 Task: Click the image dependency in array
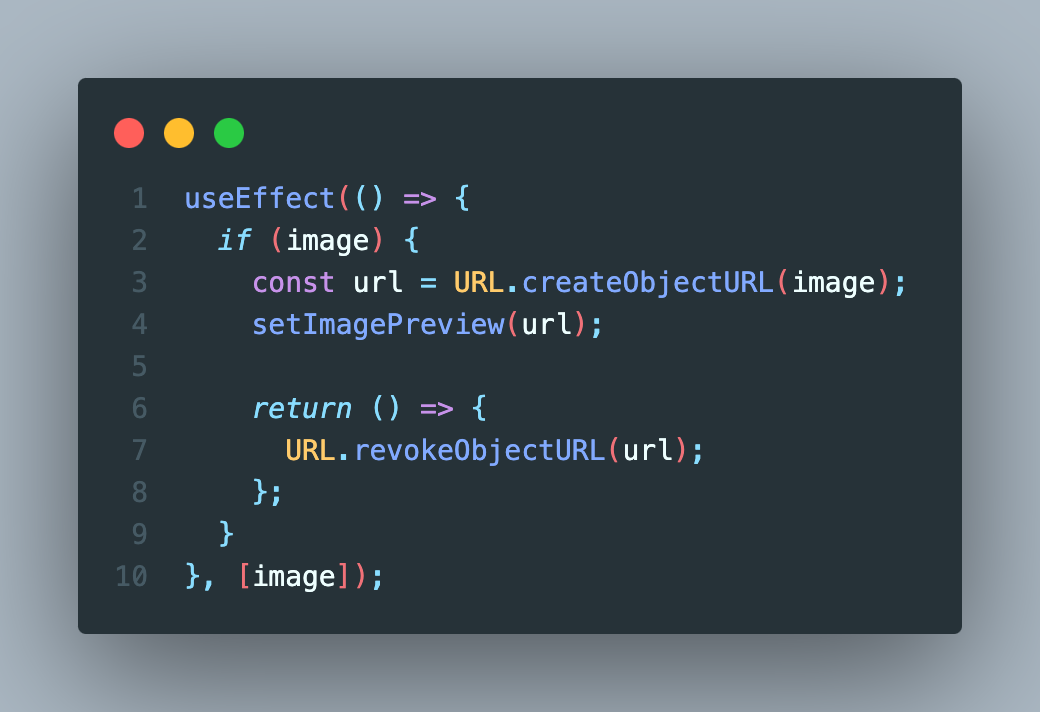(294, 576)
